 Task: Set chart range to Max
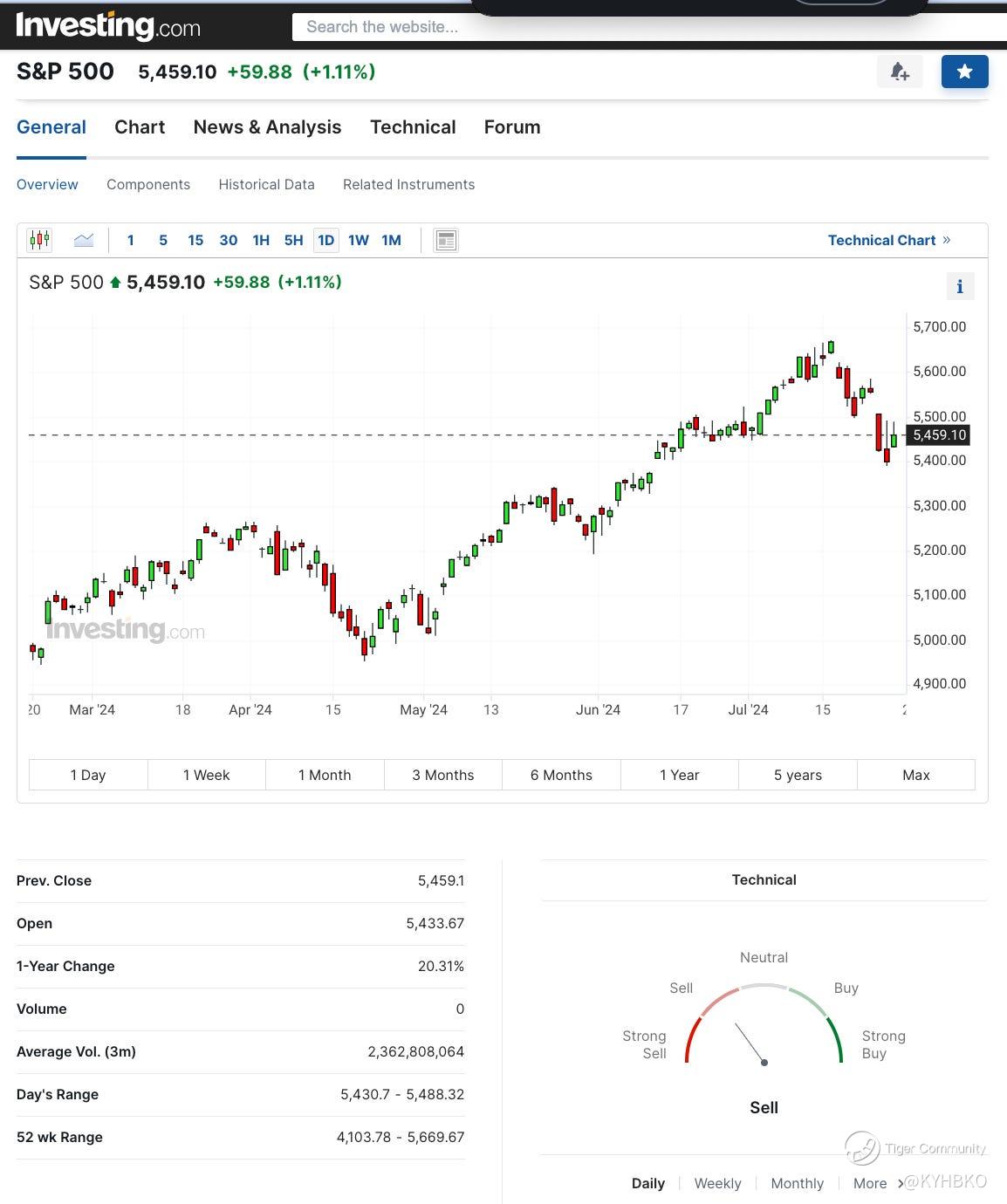click(x=916, y=775)
